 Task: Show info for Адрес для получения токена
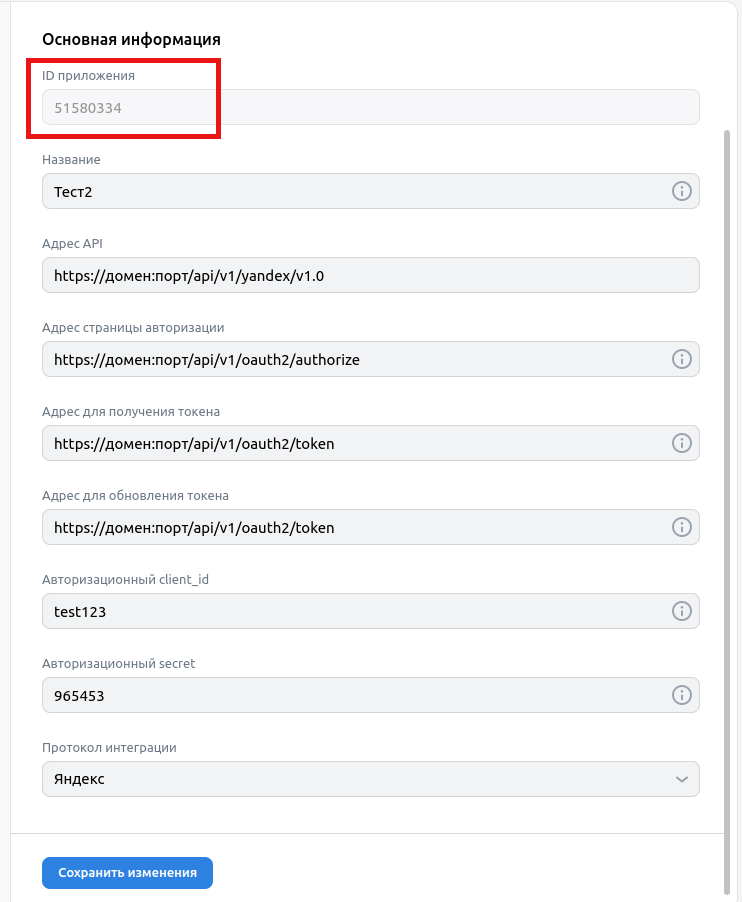pyautogui.click(x=682, y=443)
